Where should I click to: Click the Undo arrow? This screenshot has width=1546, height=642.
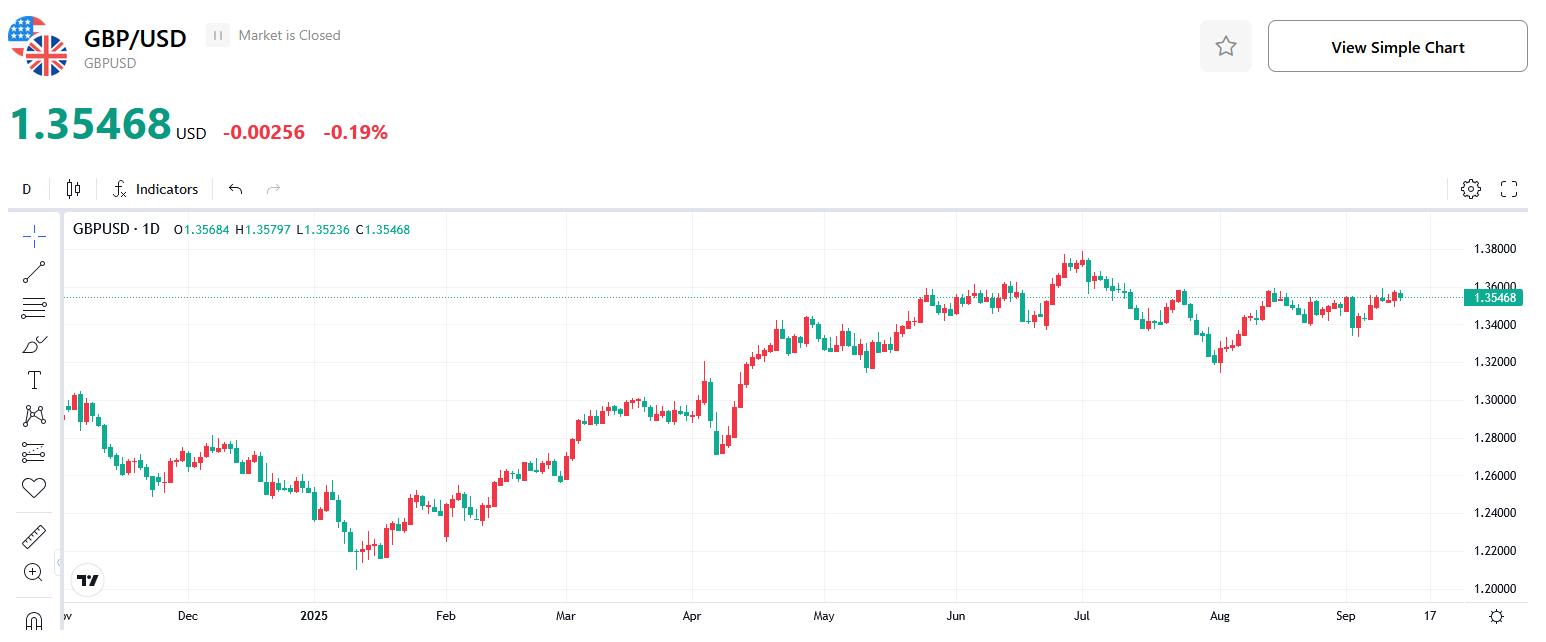tap(235, 188)
